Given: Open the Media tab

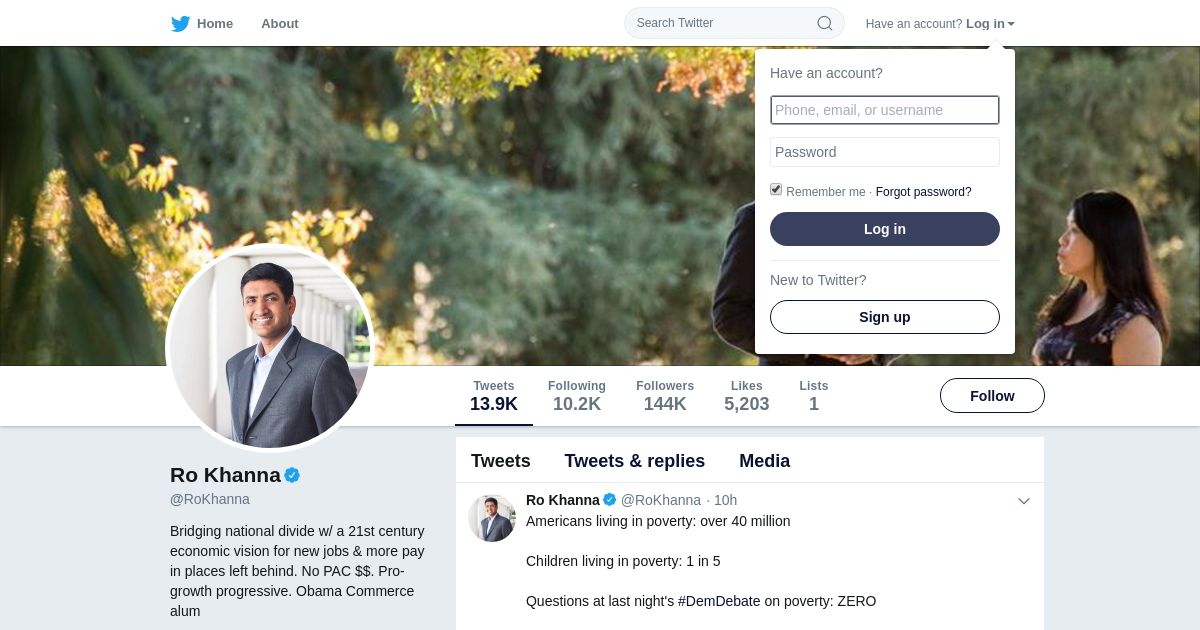Looking at the screenshot, I should (764, 461).
